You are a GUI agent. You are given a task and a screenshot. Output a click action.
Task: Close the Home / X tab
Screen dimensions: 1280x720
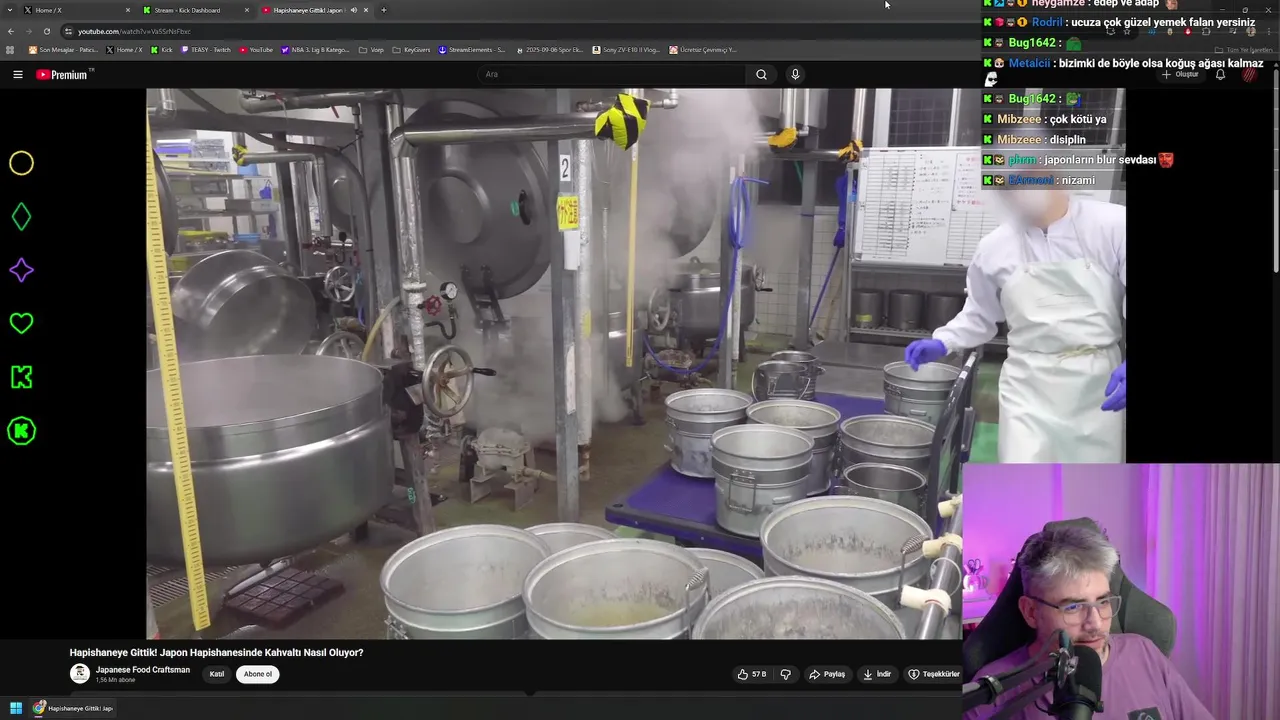(128, 10)
